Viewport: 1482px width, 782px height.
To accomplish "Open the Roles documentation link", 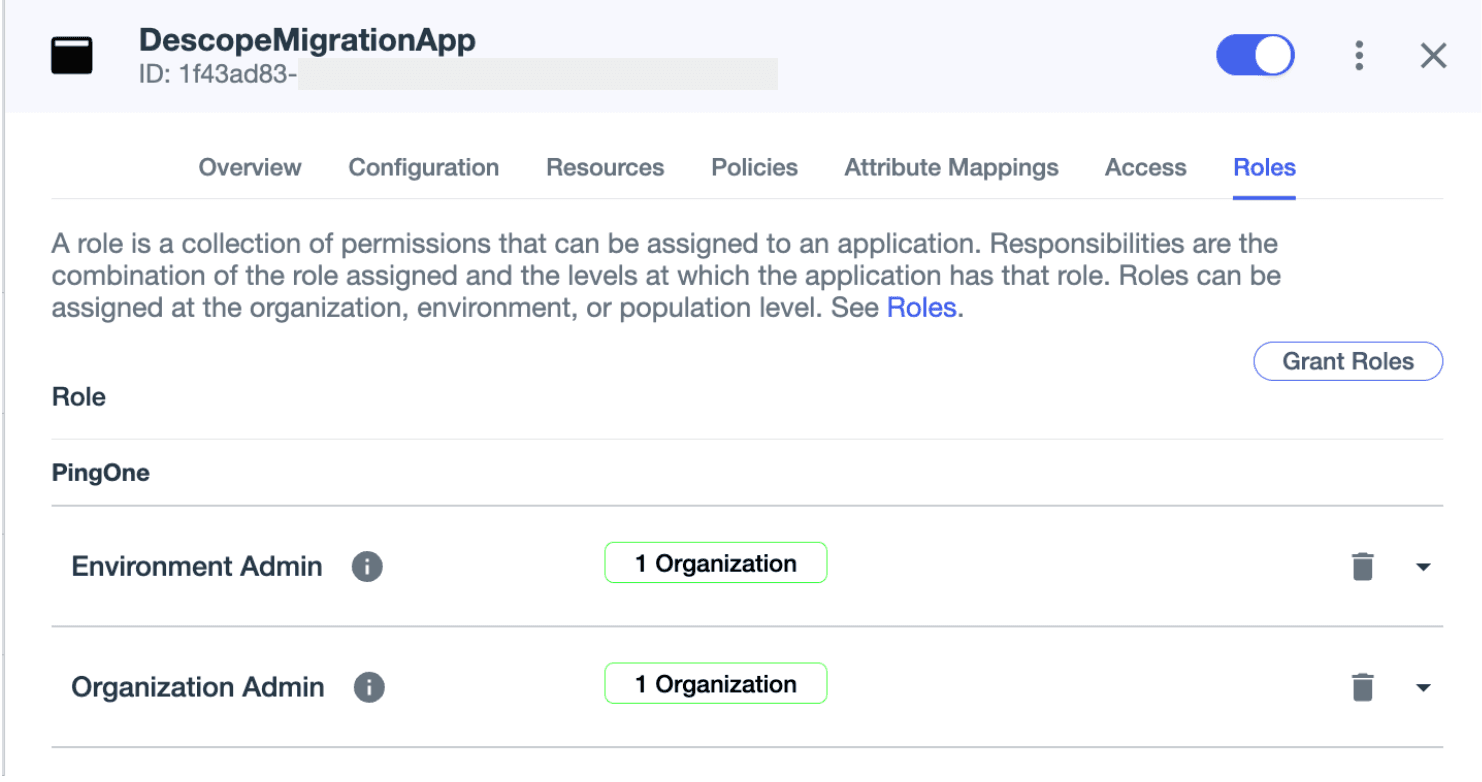I will tap(920, 307).
